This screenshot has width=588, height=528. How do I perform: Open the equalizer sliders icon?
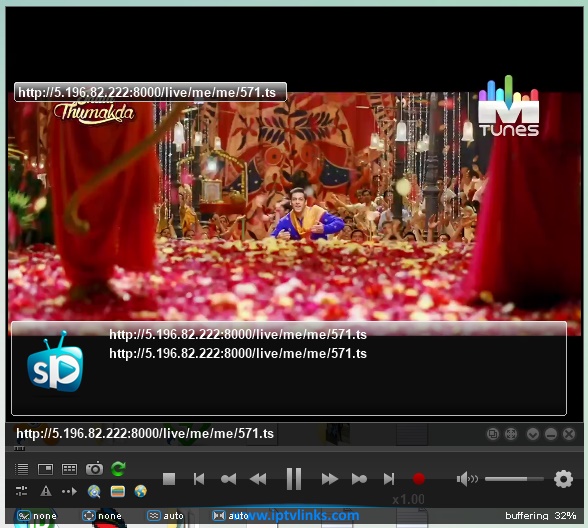click(21, 491)
